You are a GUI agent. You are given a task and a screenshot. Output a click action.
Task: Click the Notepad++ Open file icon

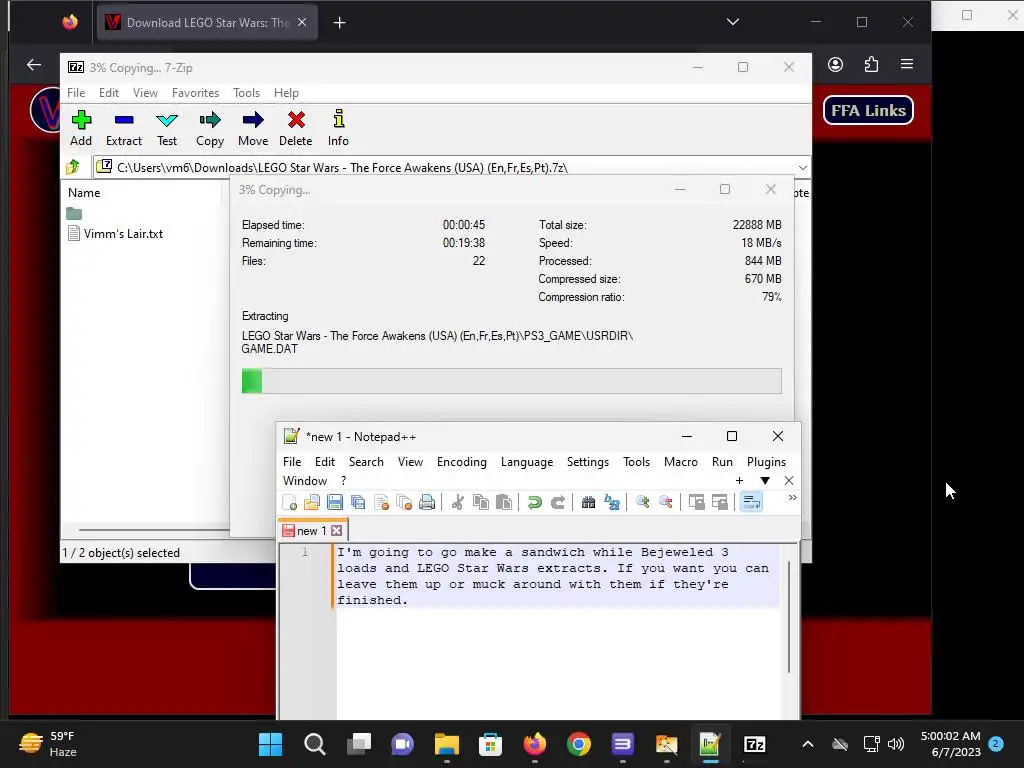(x=312, y=502)
